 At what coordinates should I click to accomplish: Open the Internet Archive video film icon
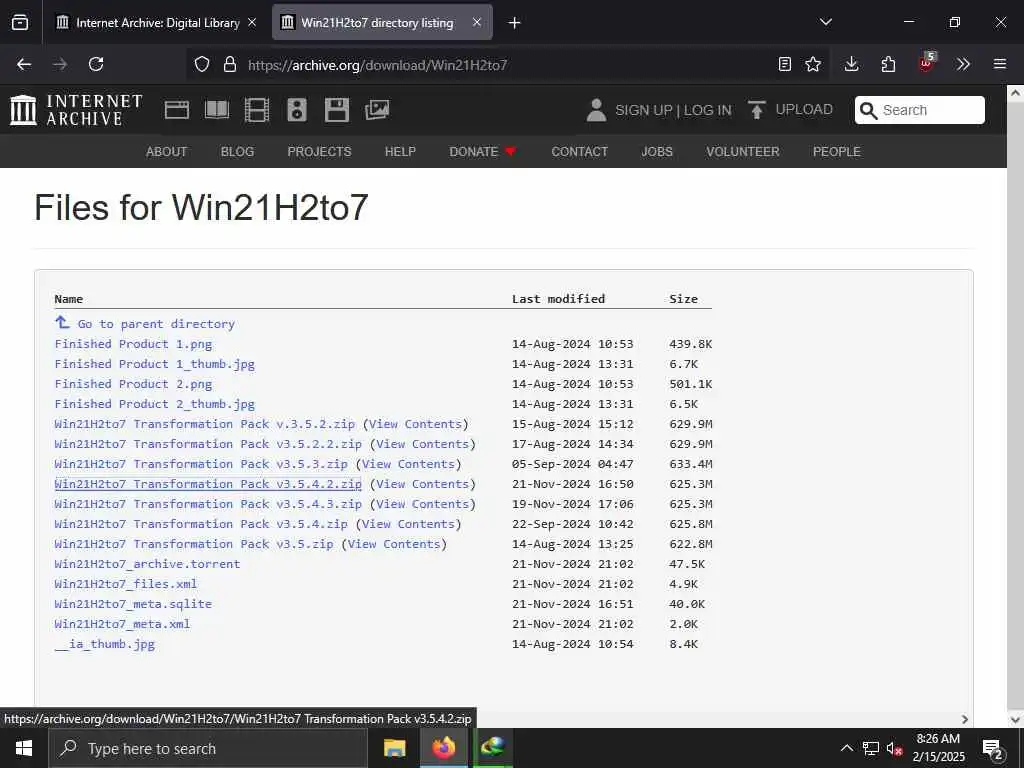tap(257, 110)
